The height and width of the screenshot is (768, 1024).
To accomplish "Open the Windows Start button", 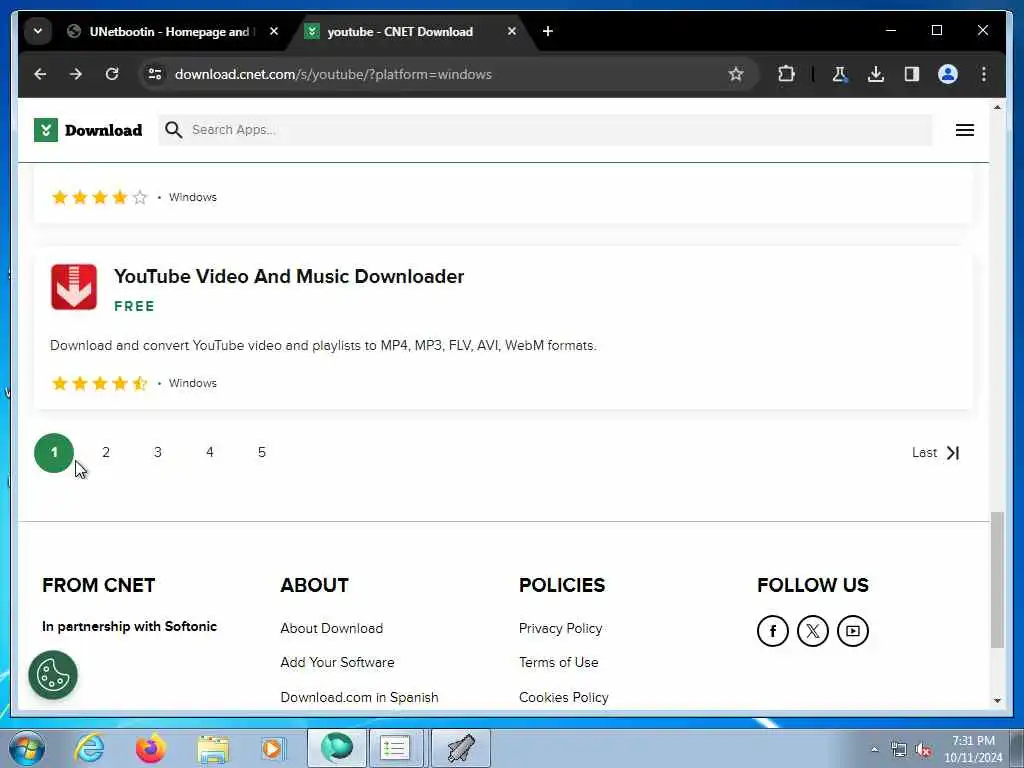I will (x=27, y=748).
